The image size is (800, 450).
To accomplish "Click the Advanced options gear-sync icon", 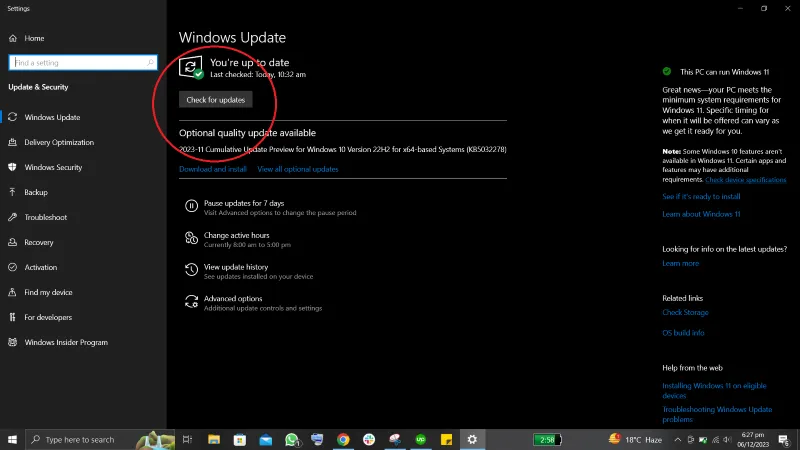I will point(191,302).
